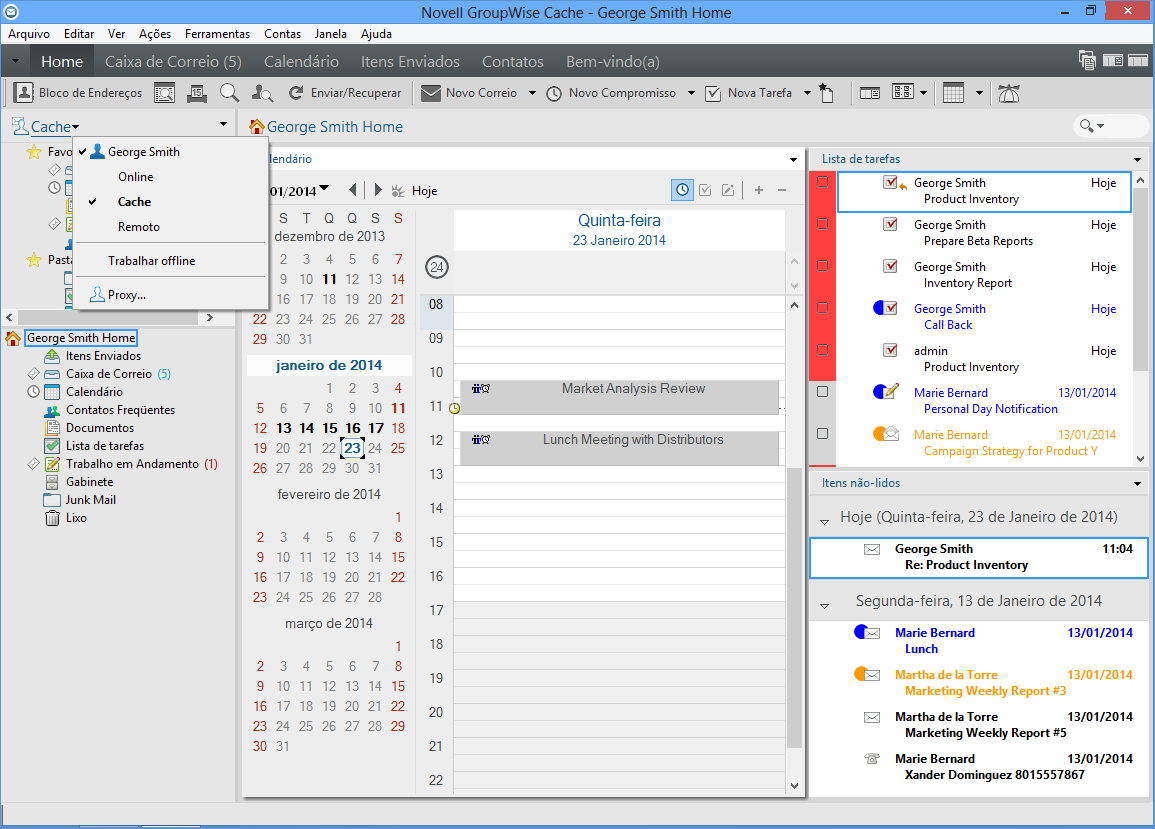
Task: Open the Calendário panel dropdown arrow
Action: click(793, 159)
